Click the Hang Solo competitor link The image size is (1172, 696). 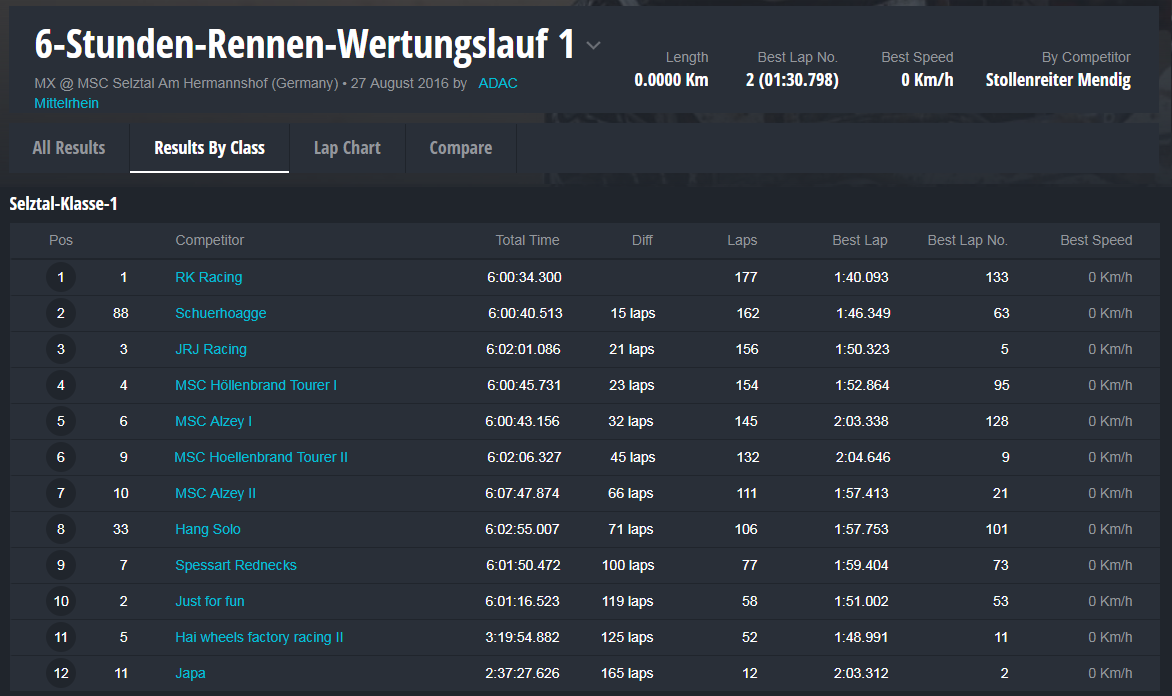(x=207, y=529)
